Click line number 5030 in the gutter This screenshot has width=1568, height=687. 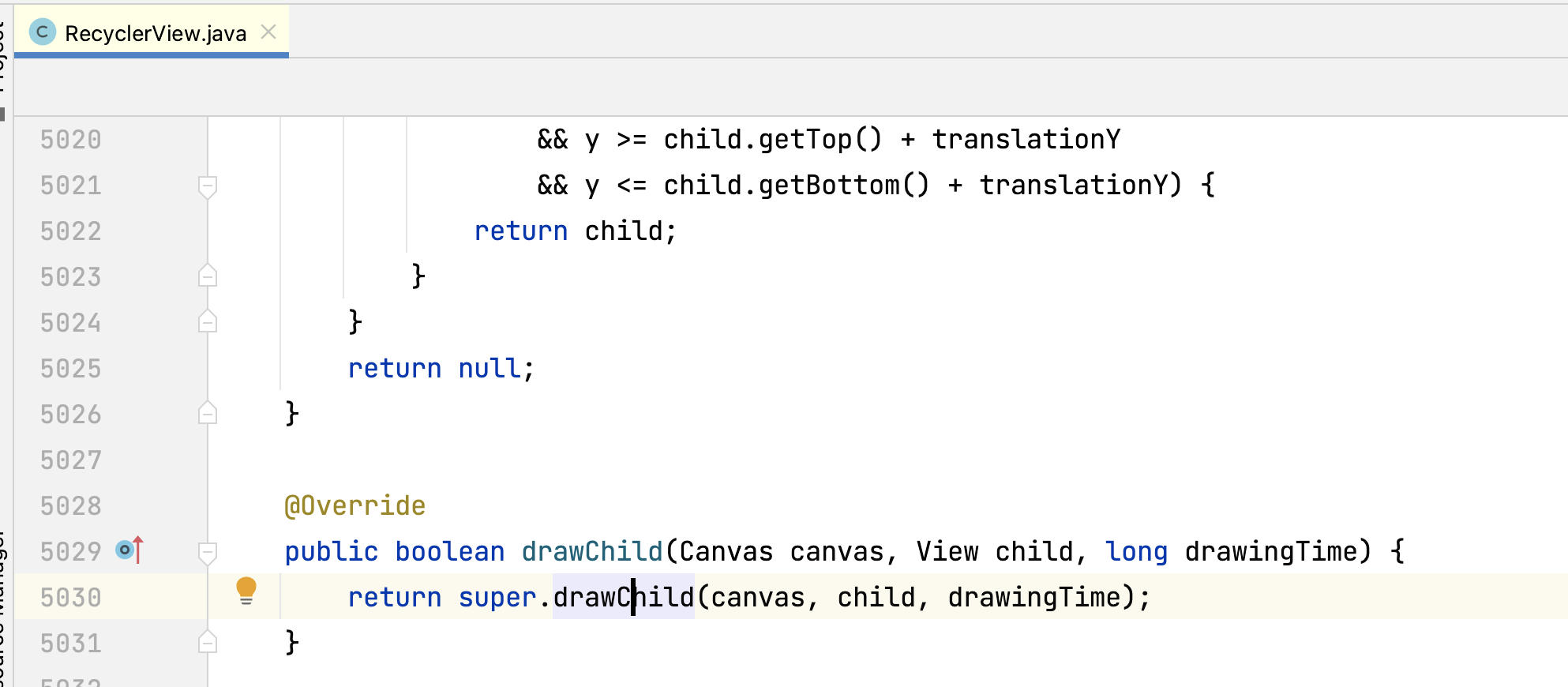click(71, 598)
